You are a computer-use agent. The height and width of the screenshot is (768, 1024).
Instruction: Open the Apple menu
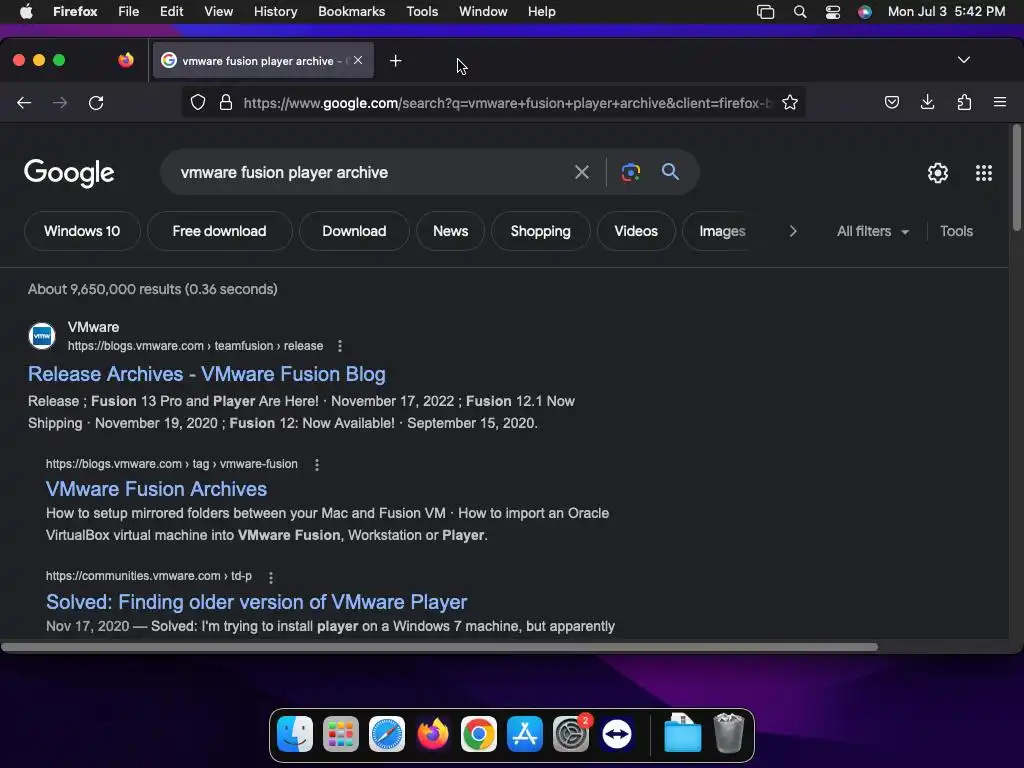[x=26, y=12]
